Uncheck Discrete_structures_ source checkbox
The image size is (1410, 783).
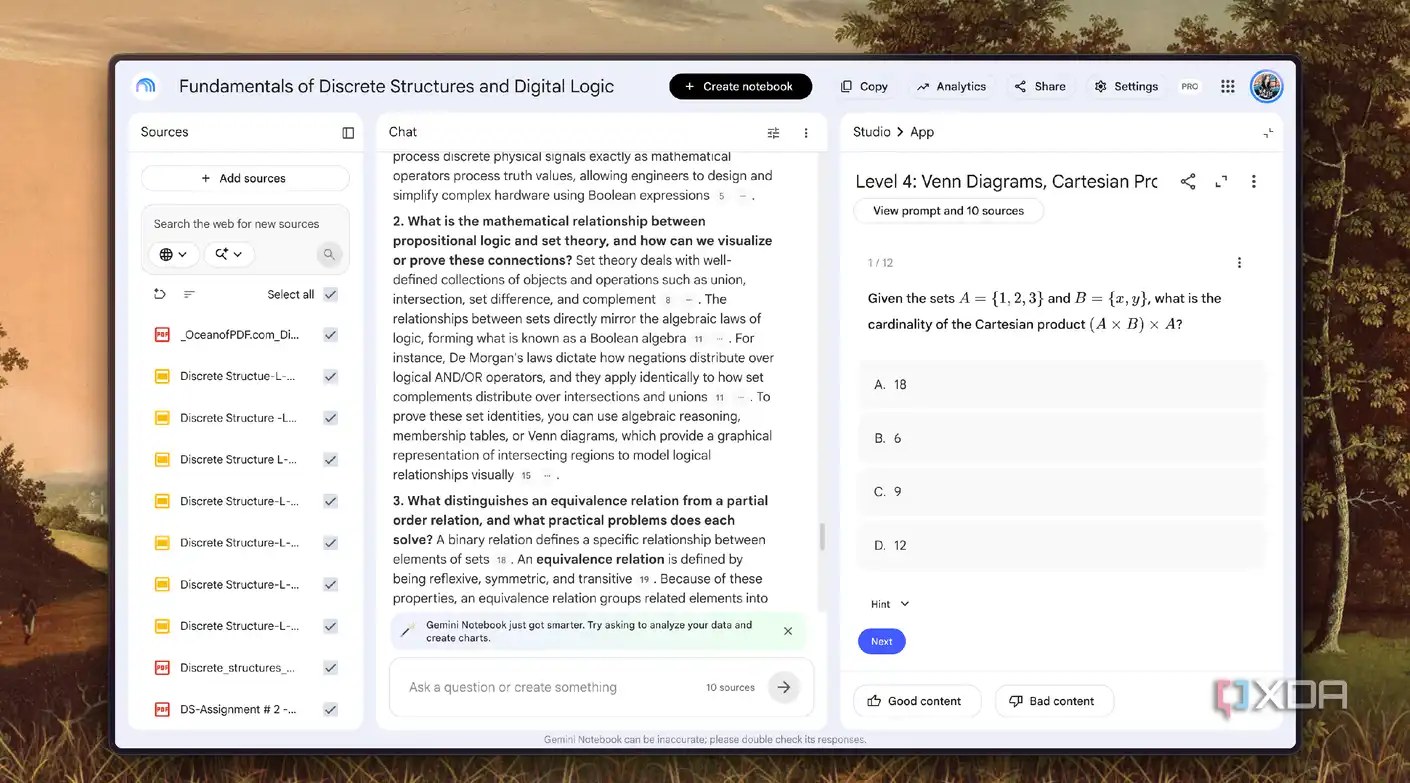click(330, 668)
